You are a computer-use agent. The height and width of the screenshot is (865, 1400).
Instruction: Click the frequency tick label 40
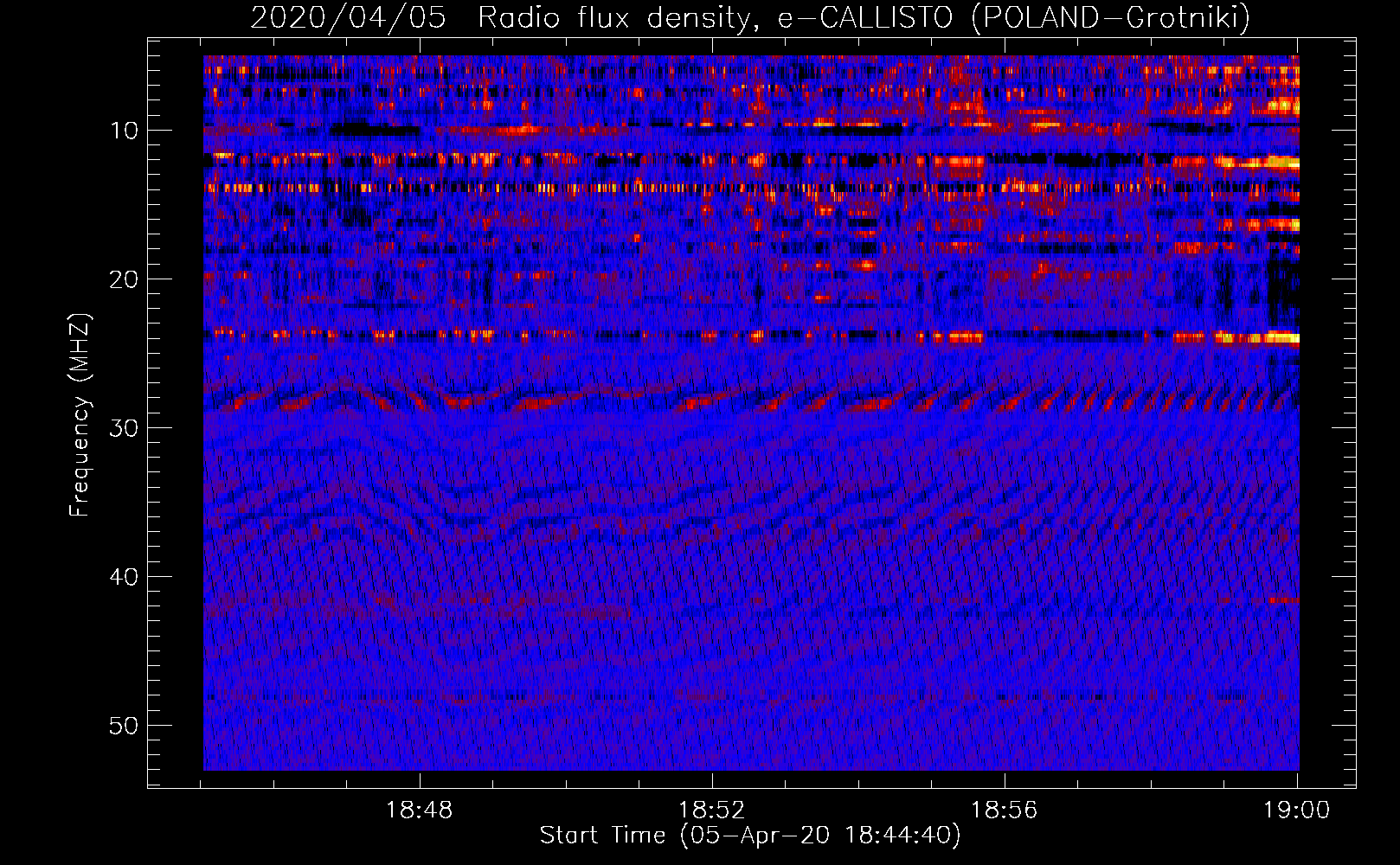point(125,577)
